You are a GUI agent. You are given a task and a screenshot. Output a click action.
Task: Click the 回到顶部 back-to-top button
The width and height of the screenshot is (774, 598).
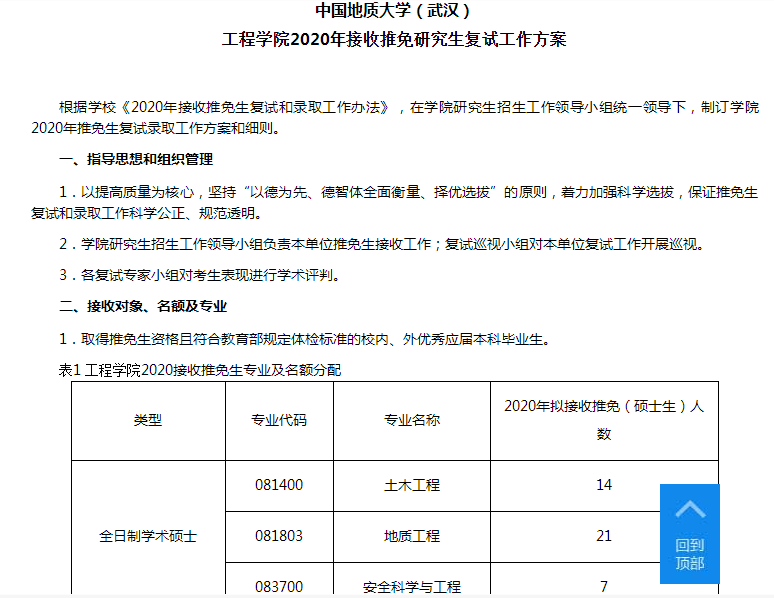[690, 534]
